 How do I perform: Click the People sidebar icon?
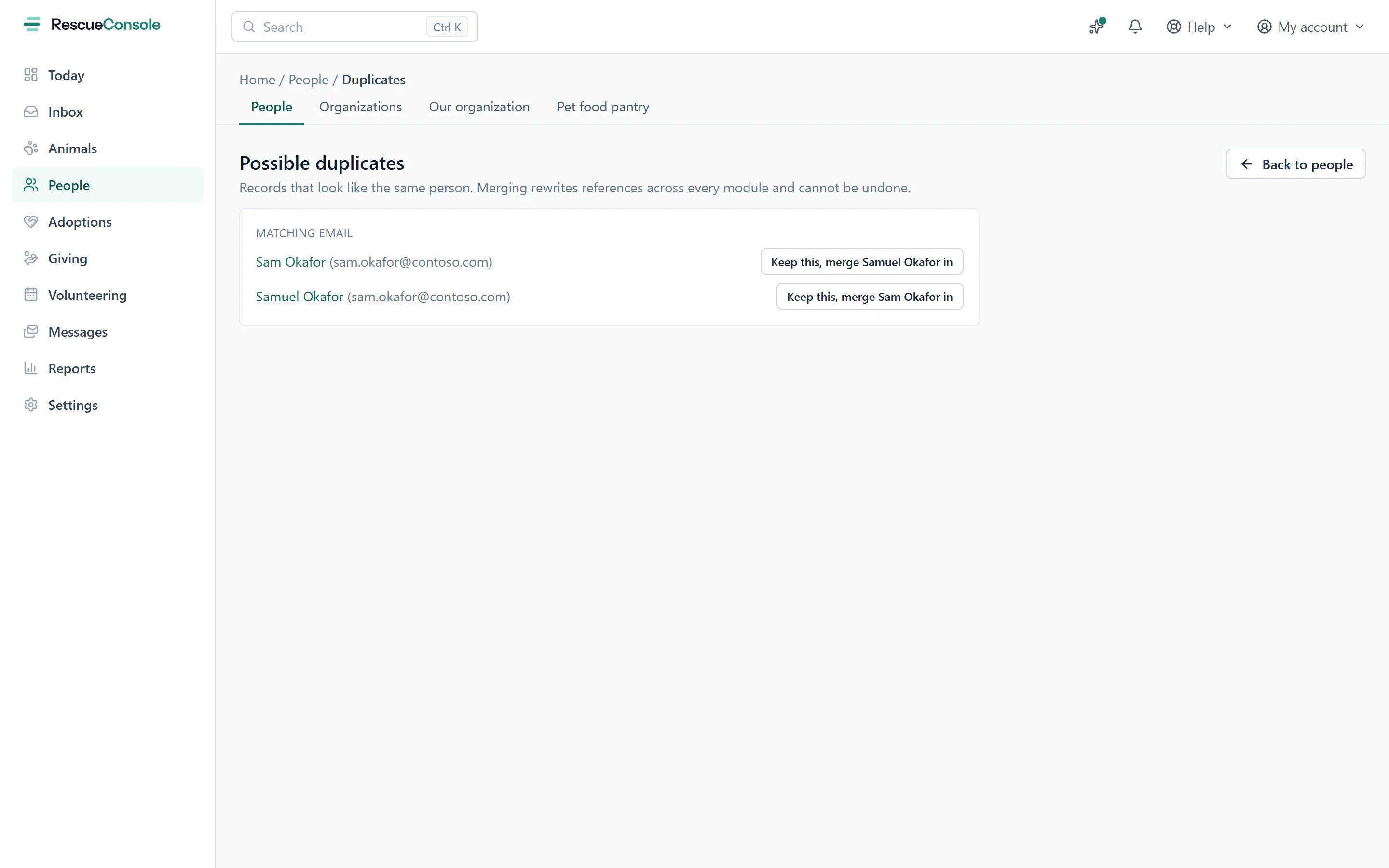31,185
